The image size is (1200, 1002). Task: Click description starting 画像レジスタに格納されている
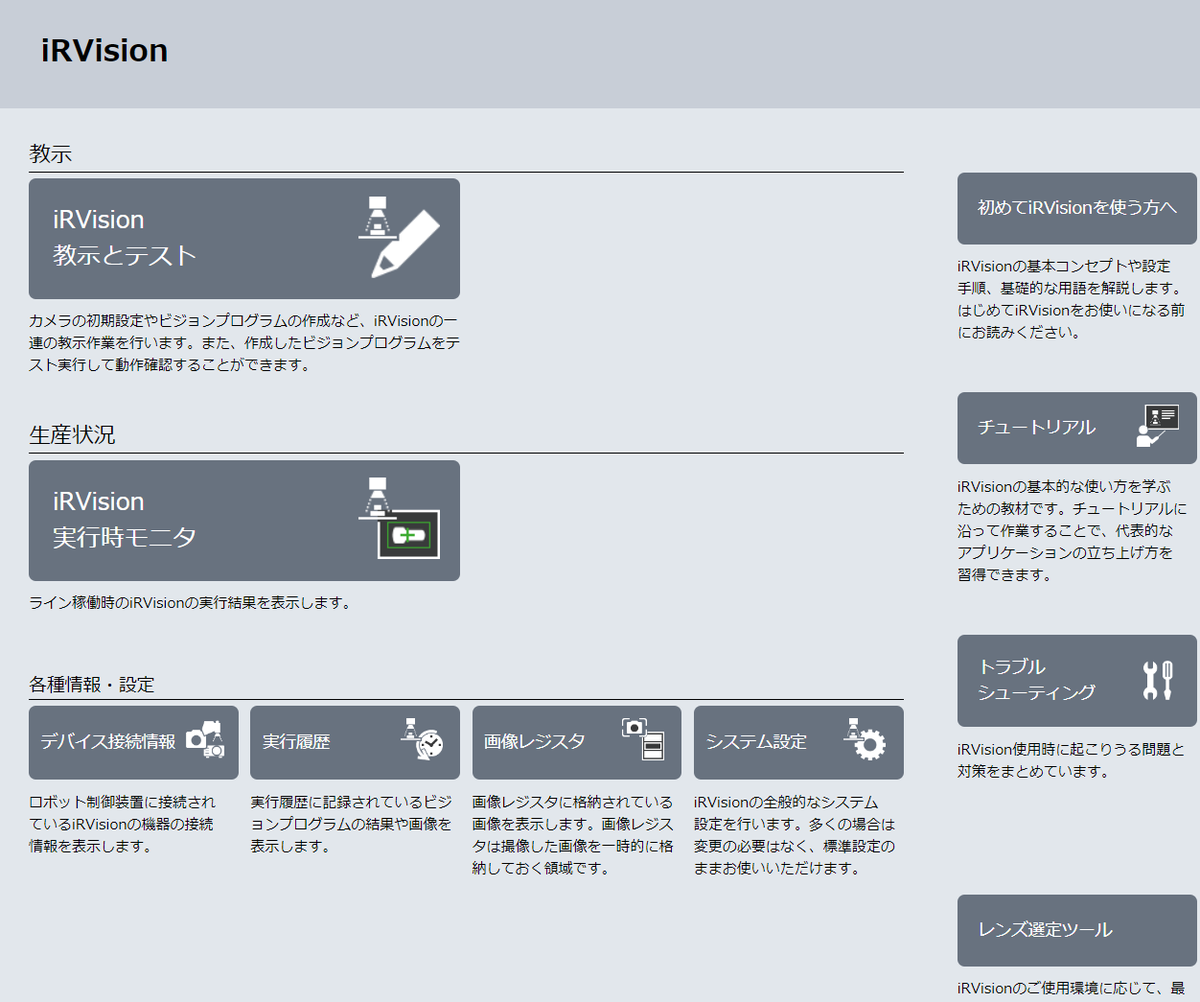(x=573, y=835)
